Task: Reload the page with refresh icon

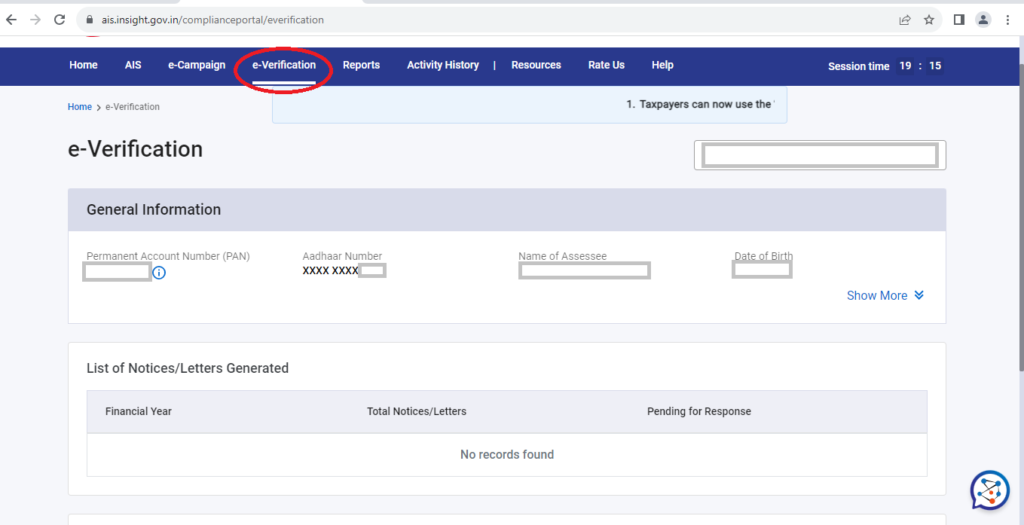Action: [x=60, y=19]
